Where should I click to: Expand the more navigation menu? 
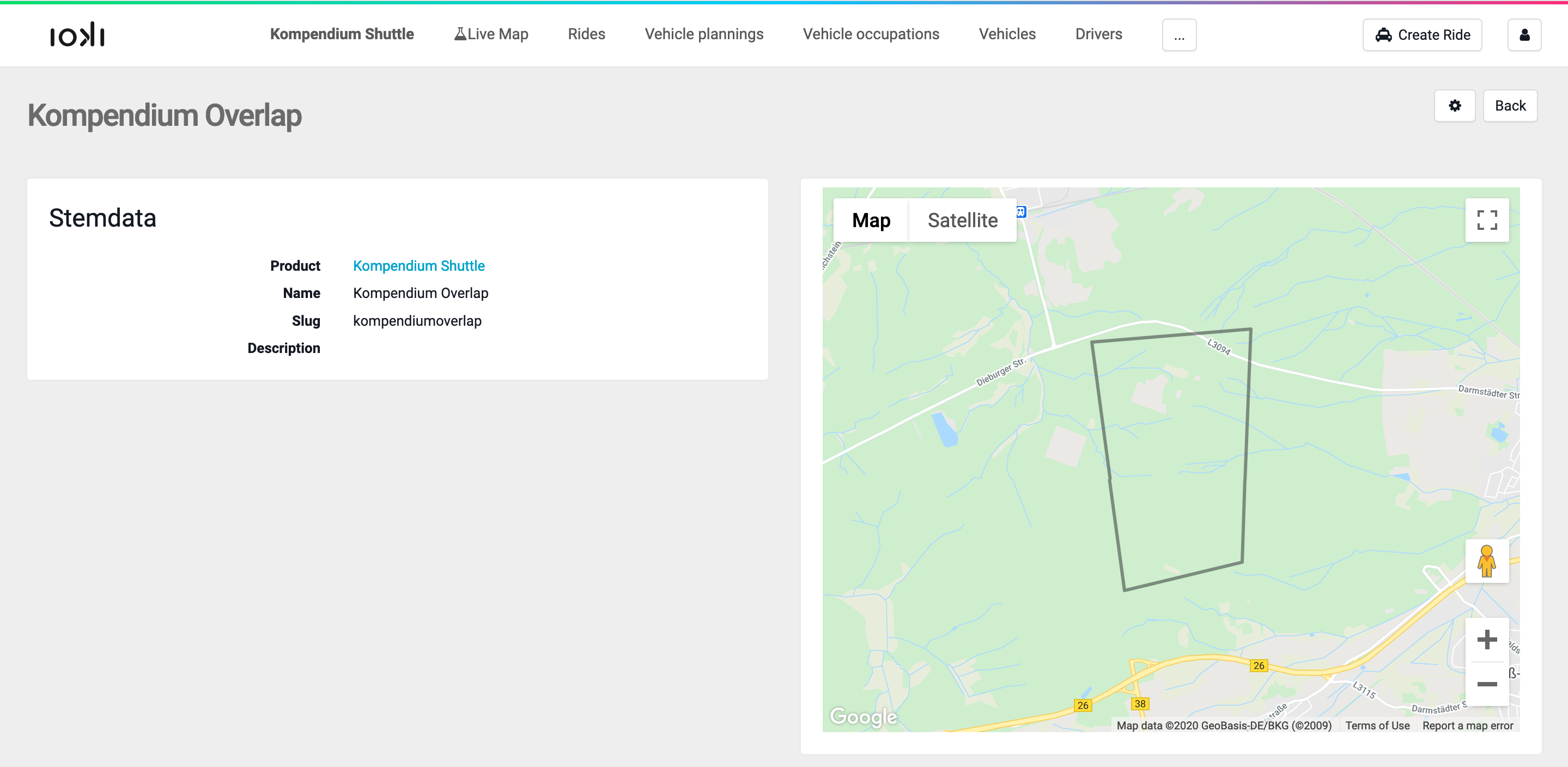pyautogui.click(x=1179, y=35)
